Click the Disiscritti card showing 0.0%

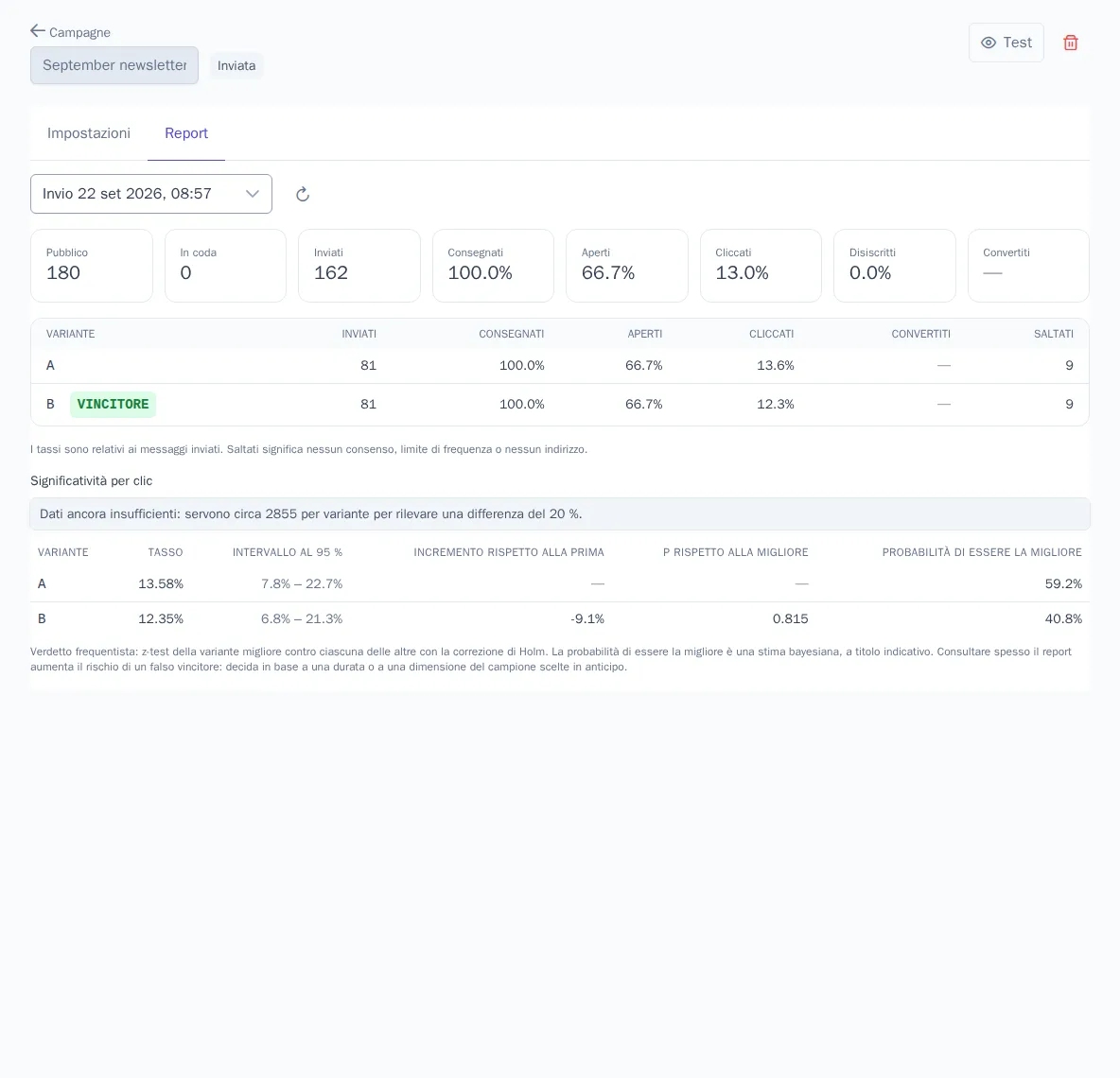[895, 266]
